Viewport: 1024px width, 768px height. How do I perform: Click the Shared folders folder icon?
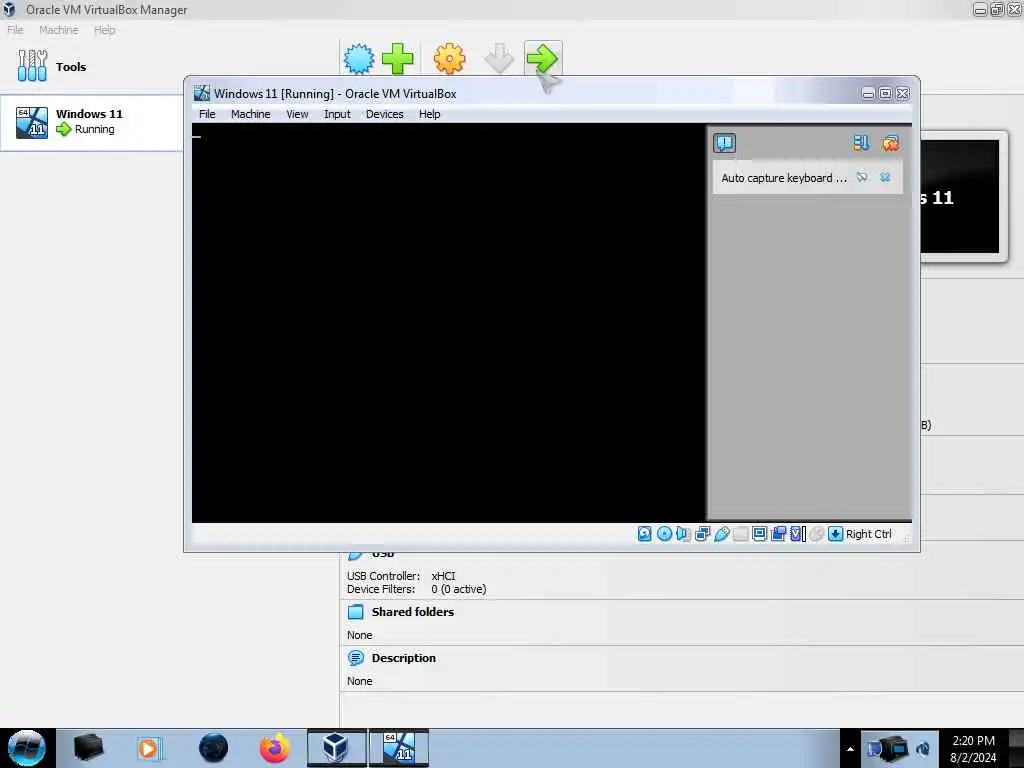pos(356,612)
